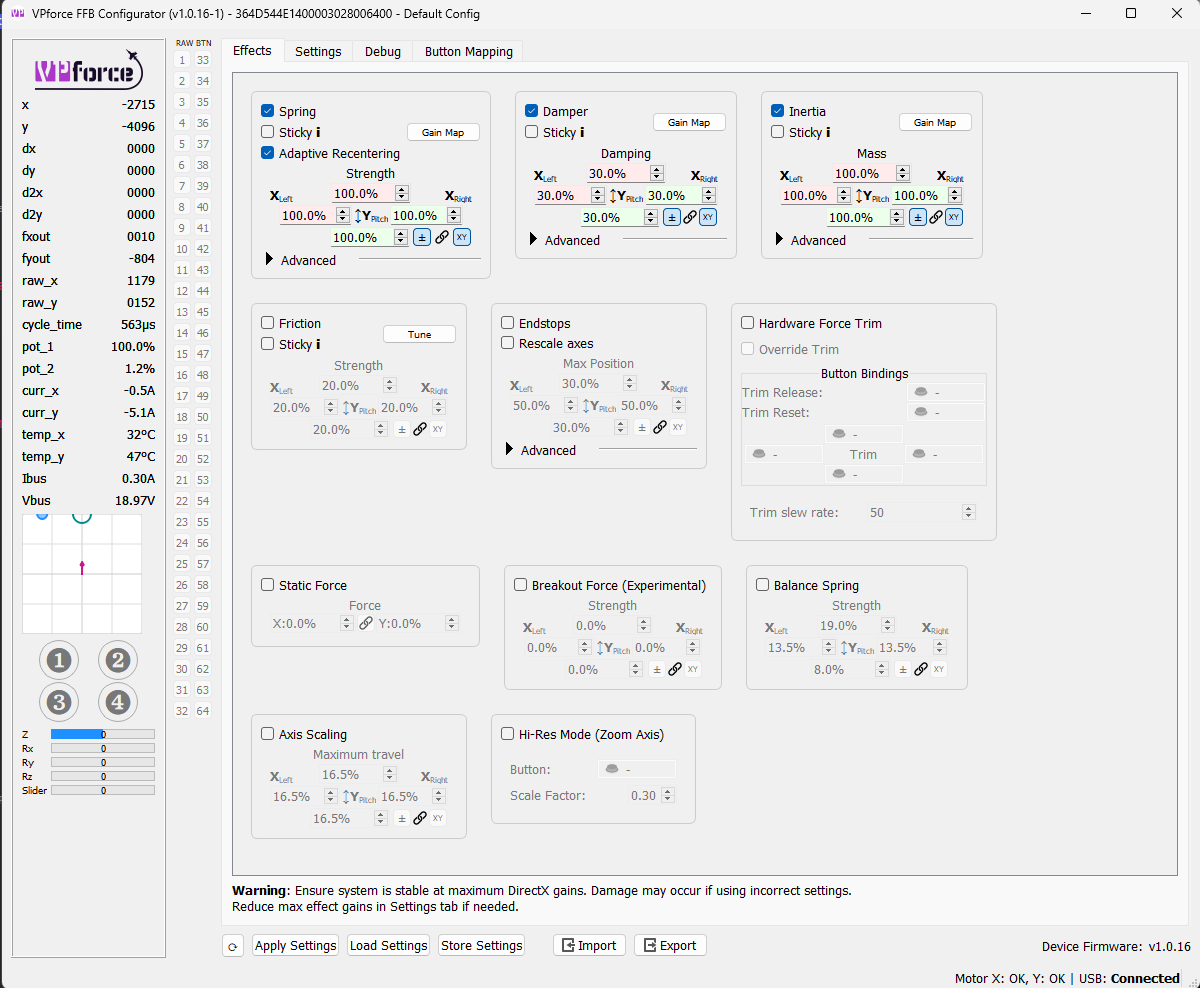Click the Trim slew rate spinner arrows
Viewport: 1200px width, 988px height.
click(968, 512)
